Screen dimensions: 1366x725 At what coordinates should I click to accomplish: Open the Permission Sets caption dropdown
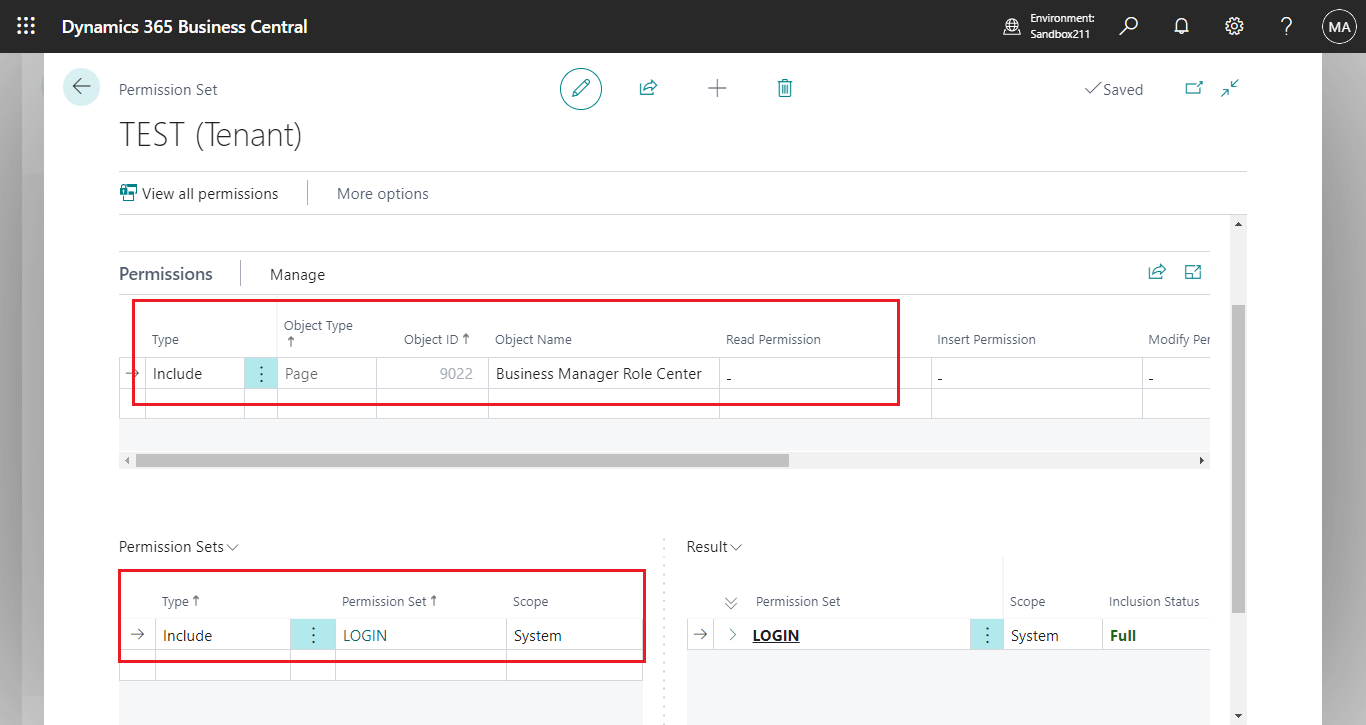point(233,546)
